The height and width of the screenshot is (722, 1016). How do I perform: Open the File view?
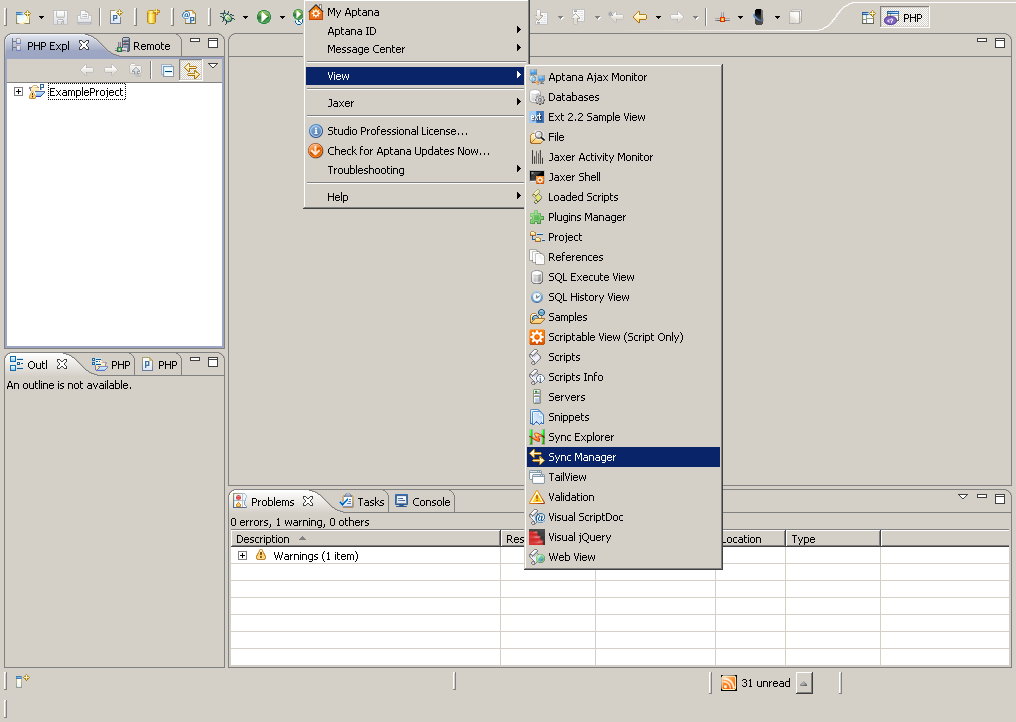click(623, 137)
